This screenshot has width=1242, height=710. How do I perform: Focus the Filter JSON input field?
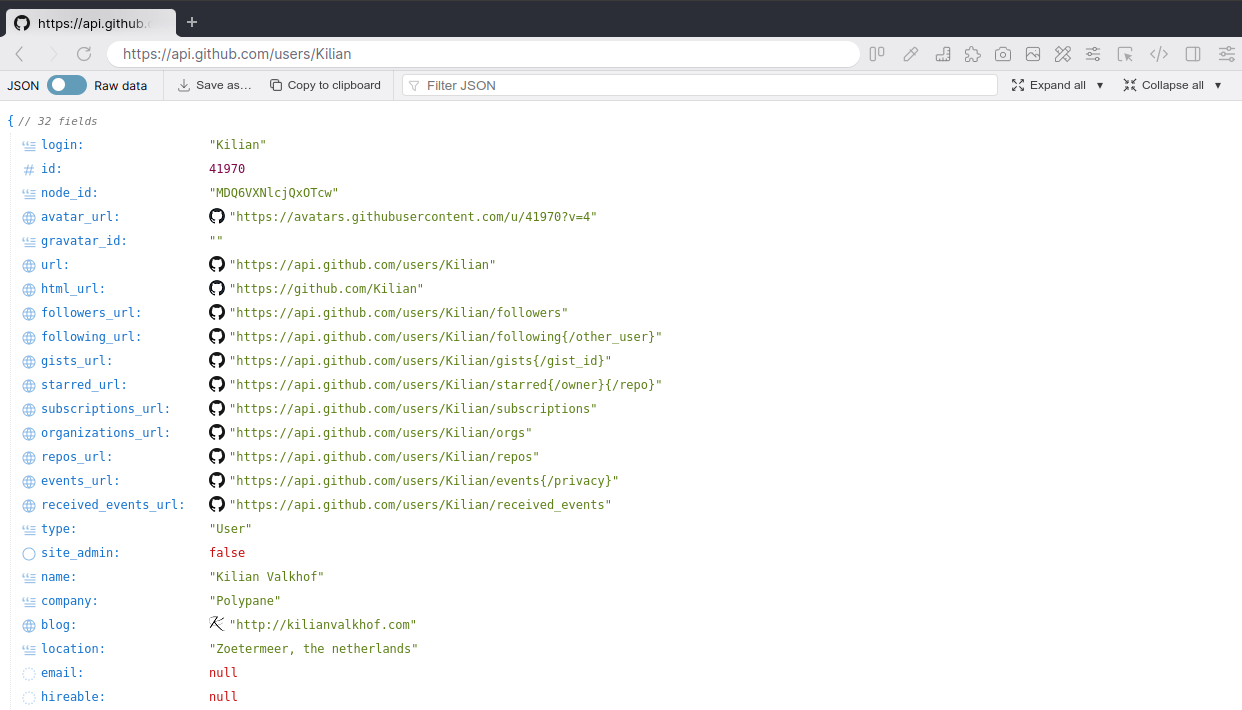(700, 85)
